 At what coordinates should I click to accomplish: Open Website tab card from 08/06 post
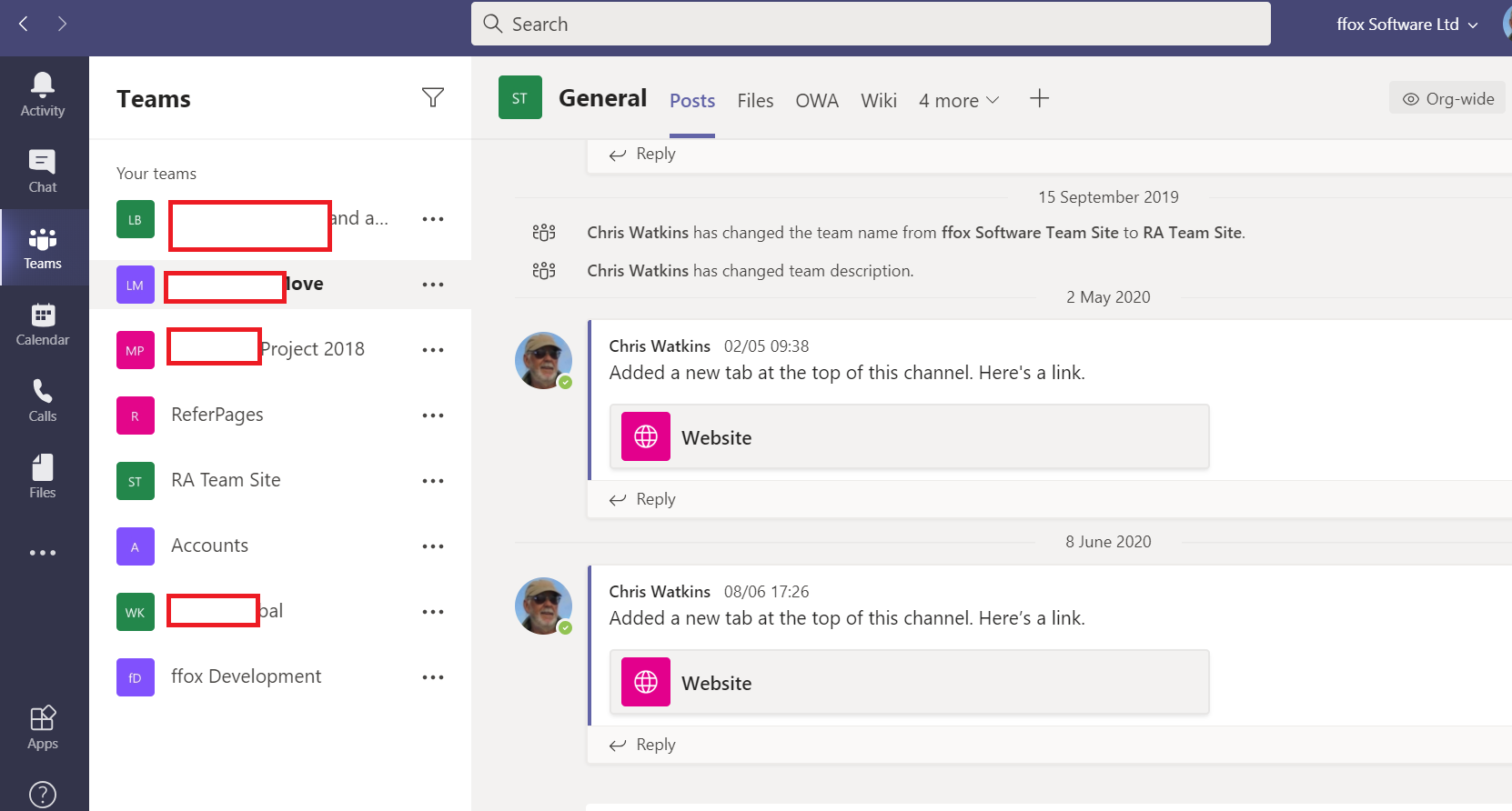point(909,683)
